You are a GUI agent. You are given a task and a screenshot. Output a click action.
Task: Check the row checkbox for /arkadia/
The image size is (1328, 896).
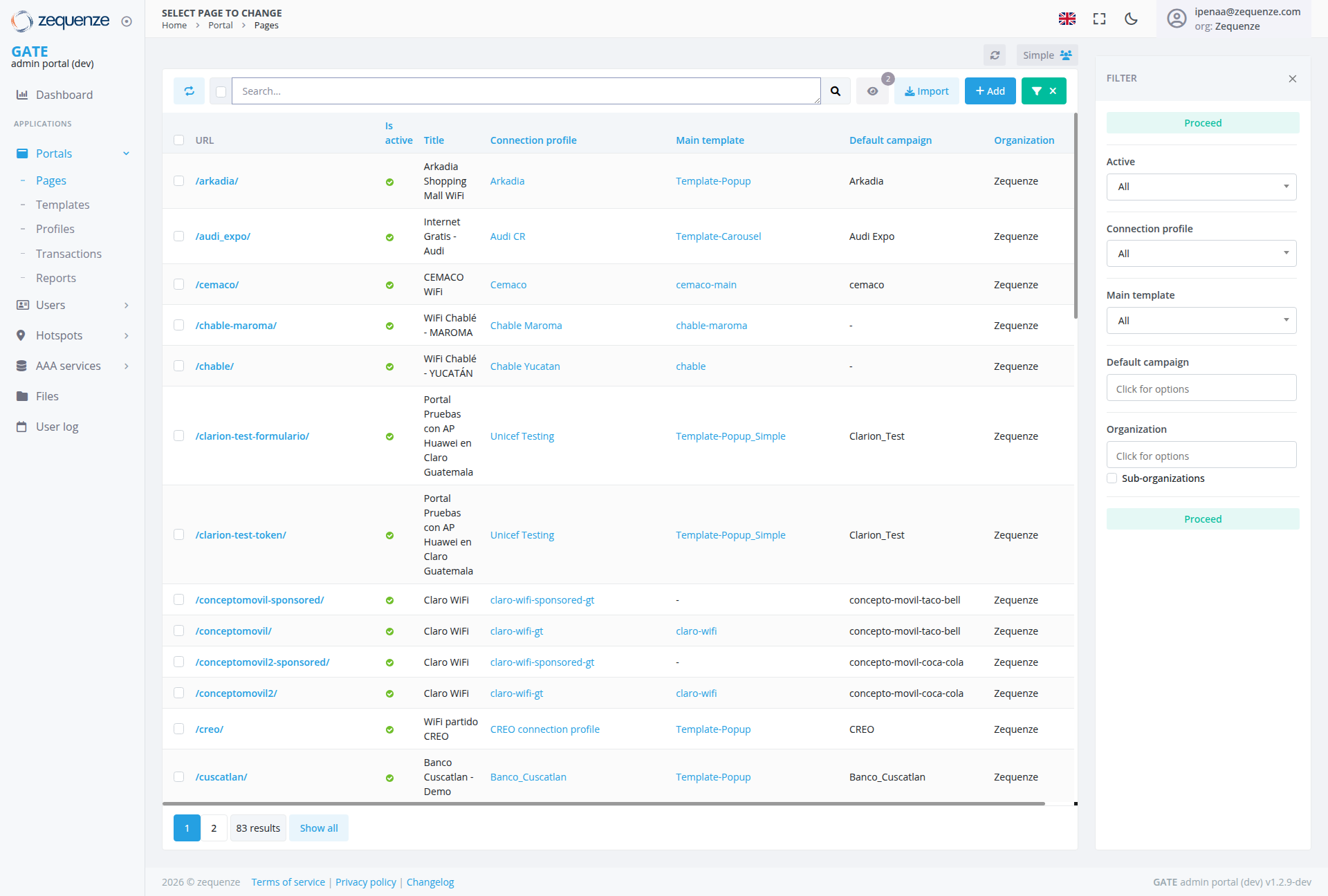point(178,180)
